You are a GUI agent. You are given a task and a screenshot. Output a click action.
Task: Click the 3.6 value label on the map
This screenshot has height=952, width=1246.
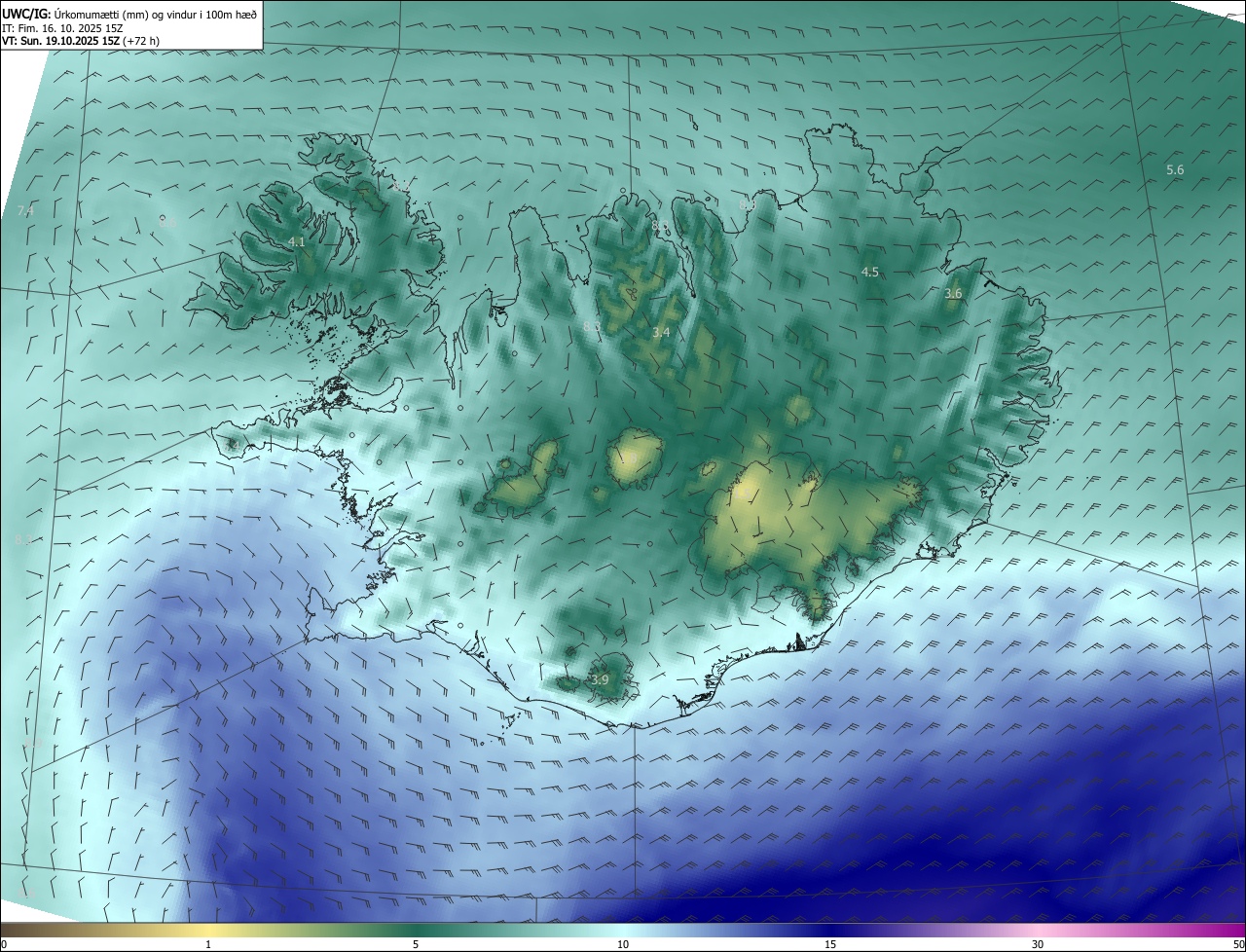pos(953,294)
